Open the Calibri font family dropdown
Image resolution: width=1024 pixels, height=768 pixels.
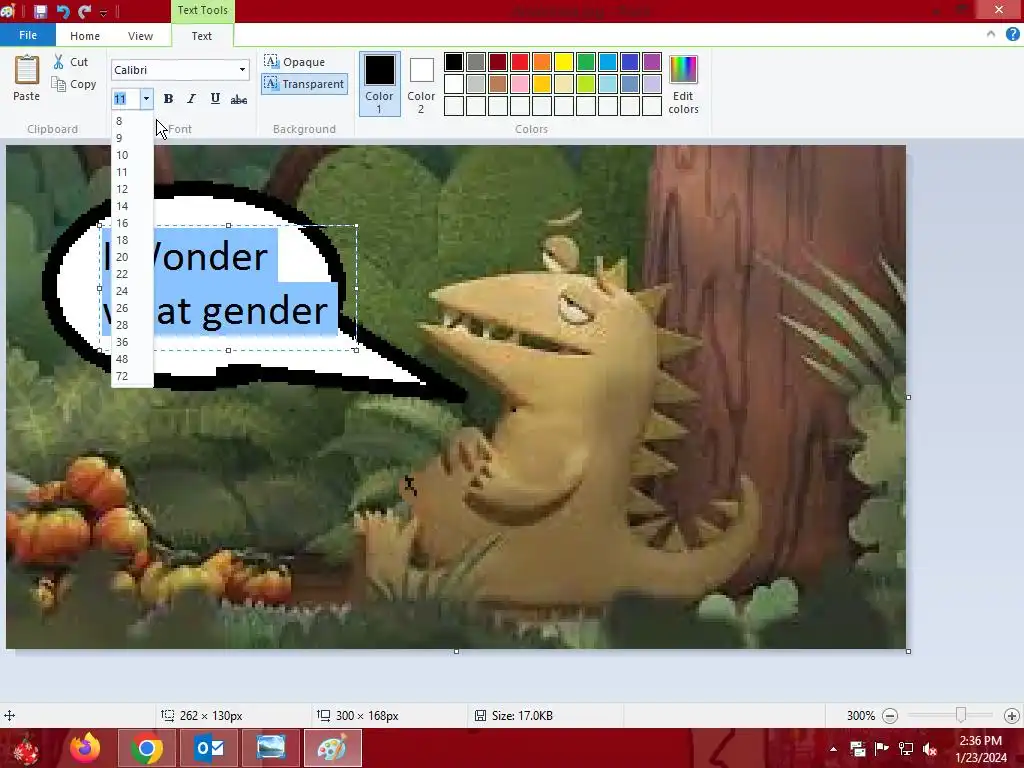[x=242, y=70]
